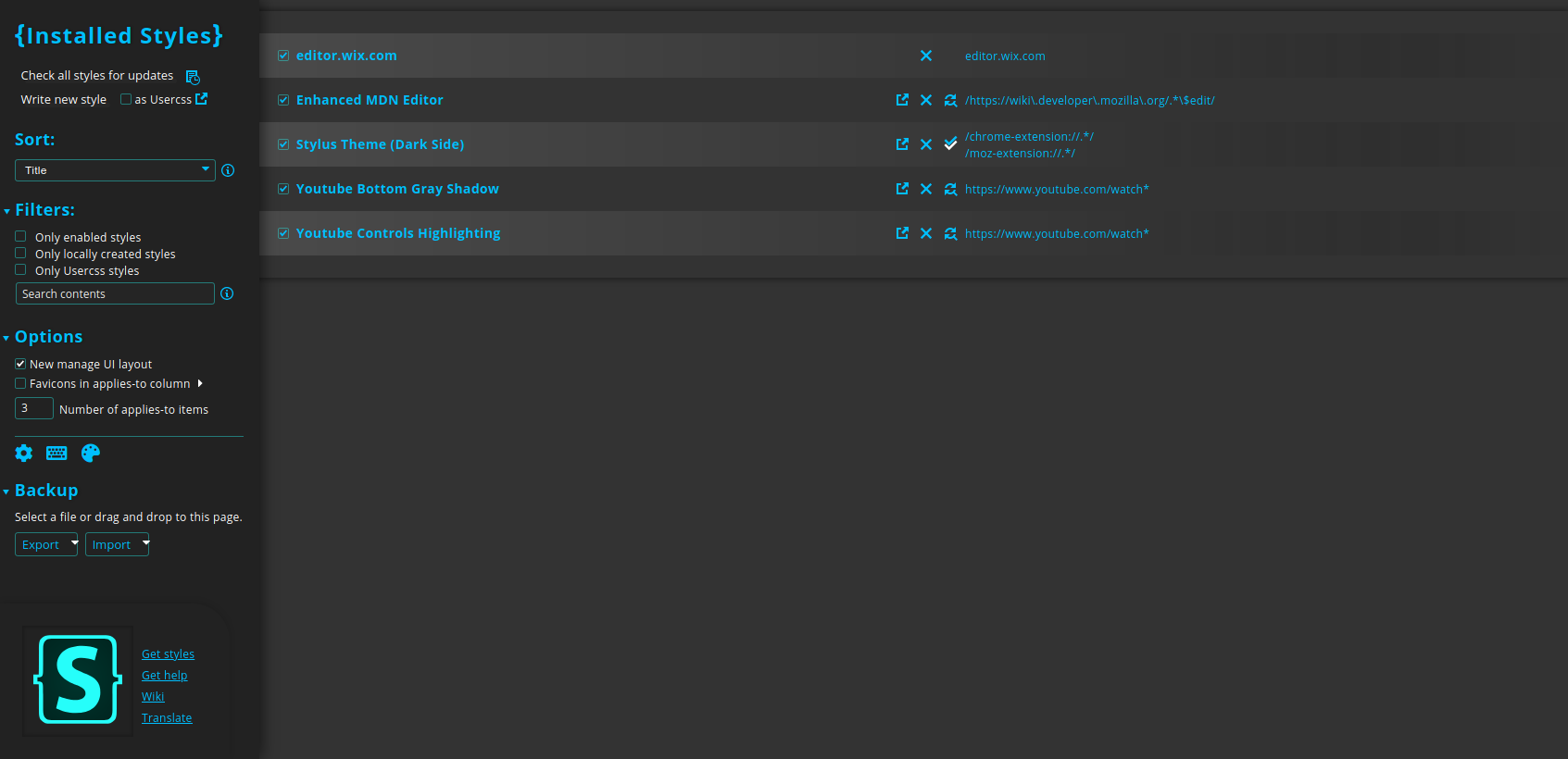Open the Wiki link
Image resolution: width=1568 pixels, height=759 pixels.
(x=153, y=696)
